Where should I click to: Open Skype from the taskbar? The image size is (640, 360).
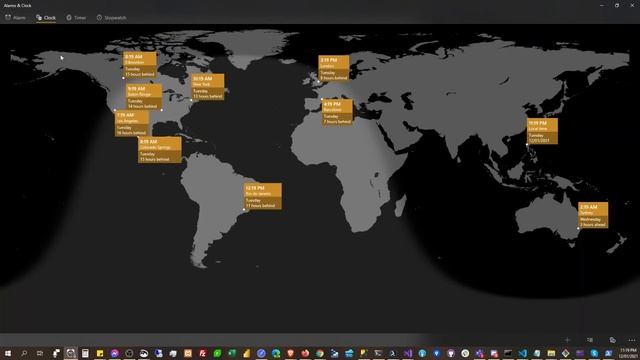pyautogui.click(x=594, y=353)
